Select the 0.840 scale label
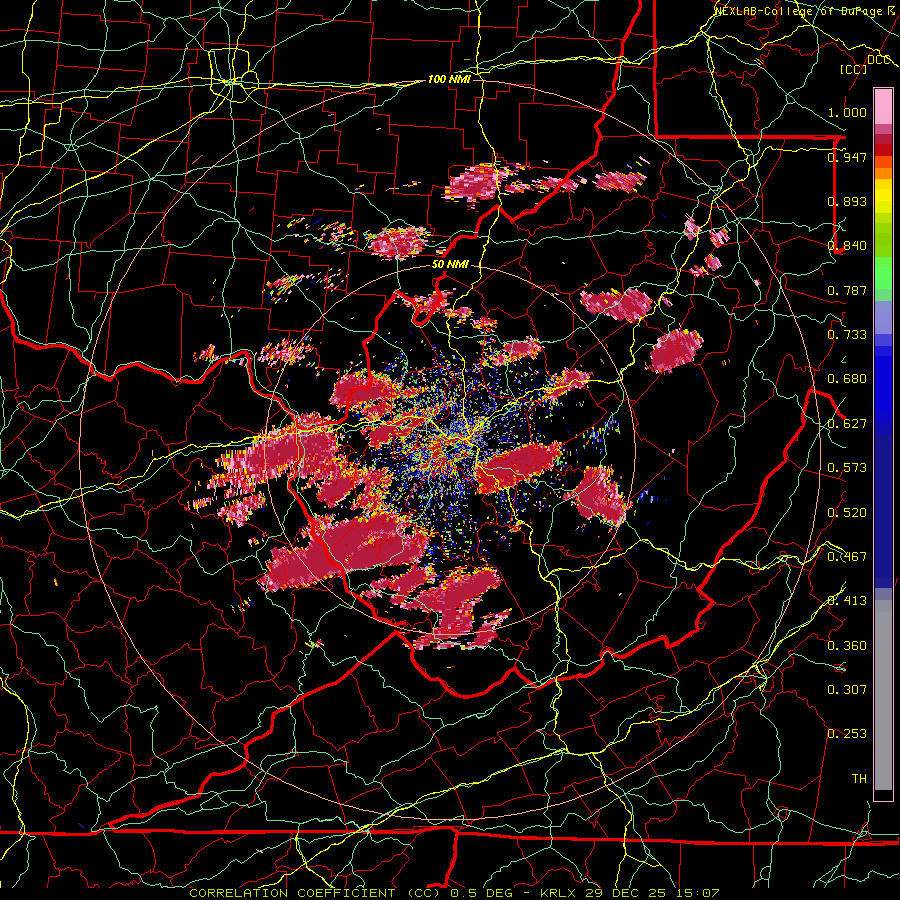This screenshot has height=900, width=900. click(x=847, y=246)
